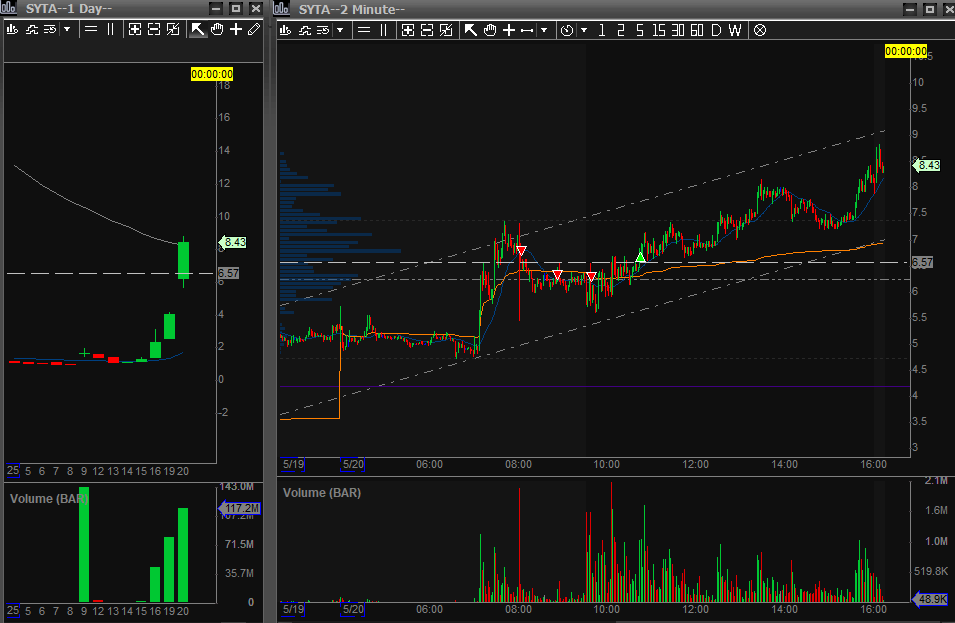Select horizontal line tool in 2 Minute window
This screenshot has width=955, height=623.
(364, 30)
